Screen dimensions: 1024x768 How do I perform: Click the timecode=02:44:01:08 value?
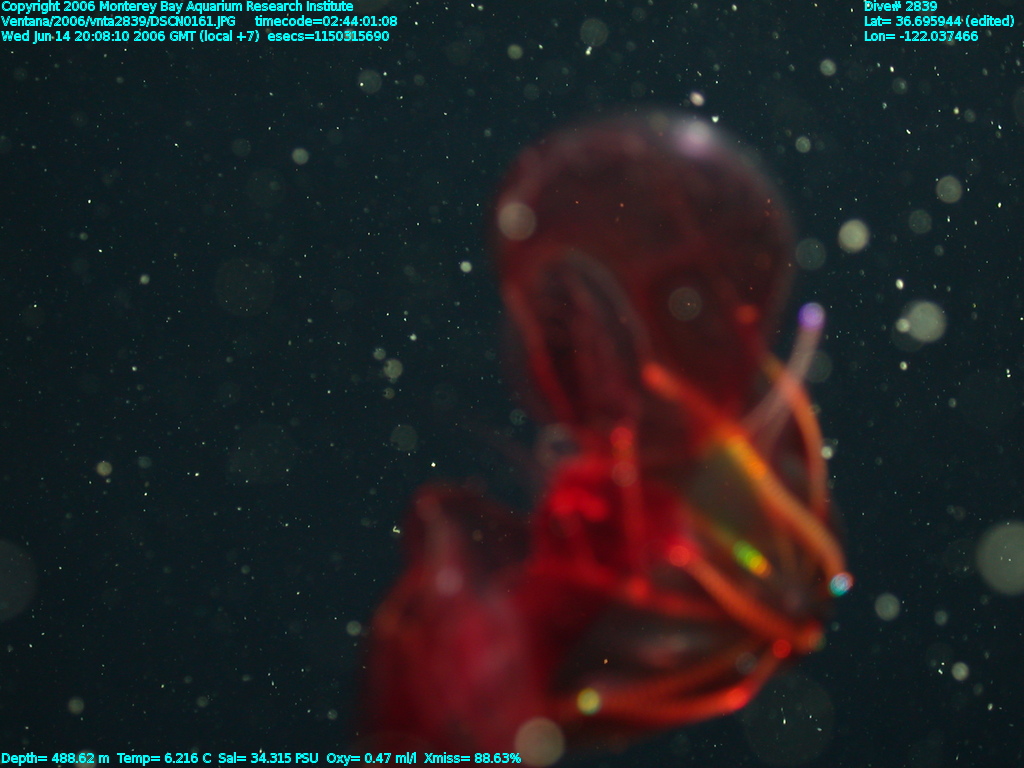point(326,22)
